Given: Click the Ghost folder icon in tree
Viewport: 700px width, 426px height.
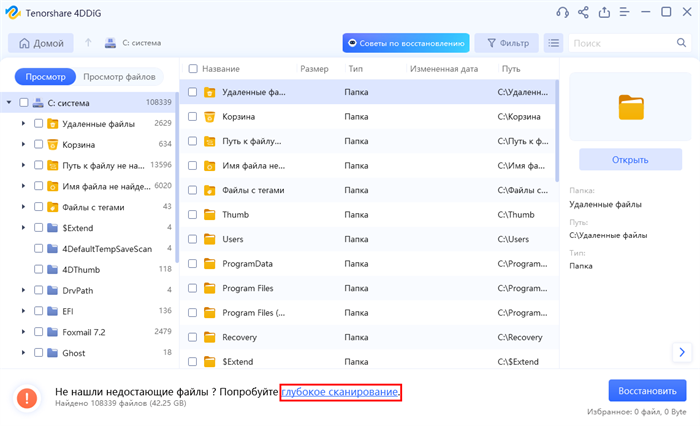Looking at the screenshot, I should pos(53,353).
